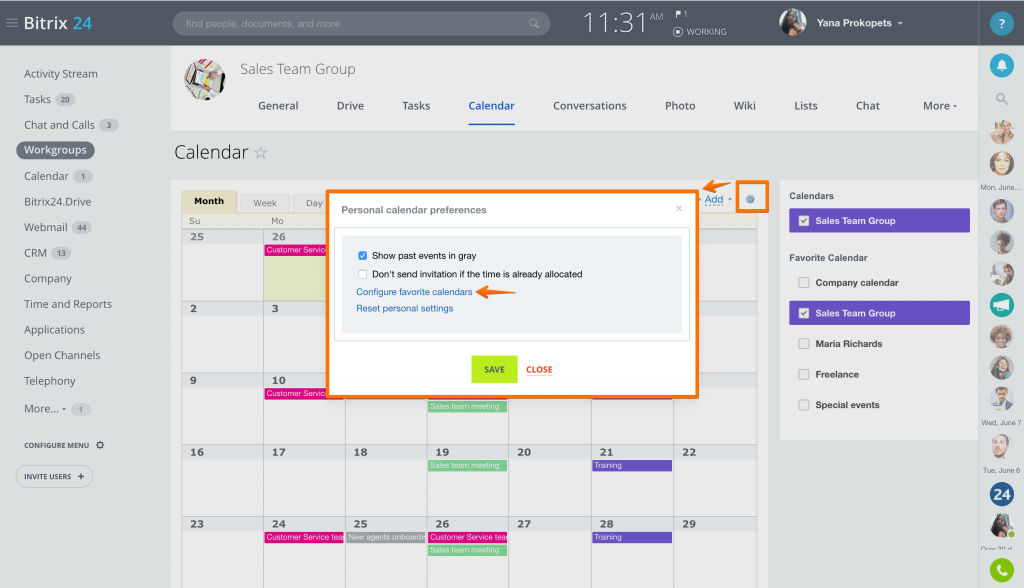Uncheck Sales Team Group under Calendars
Screen dimensions: 1024x588
(x=804, y=221)
